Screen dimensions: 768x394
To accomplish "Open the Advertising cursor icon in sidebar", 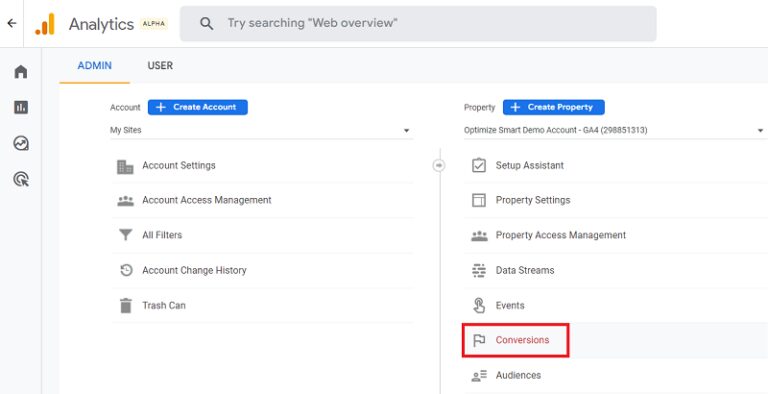I will point(21,179).
